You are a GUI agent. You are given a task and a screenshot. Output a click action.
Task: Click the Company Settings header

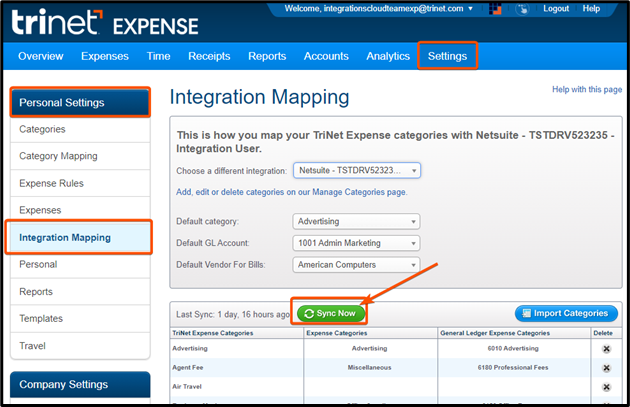(x=80, y=385)
